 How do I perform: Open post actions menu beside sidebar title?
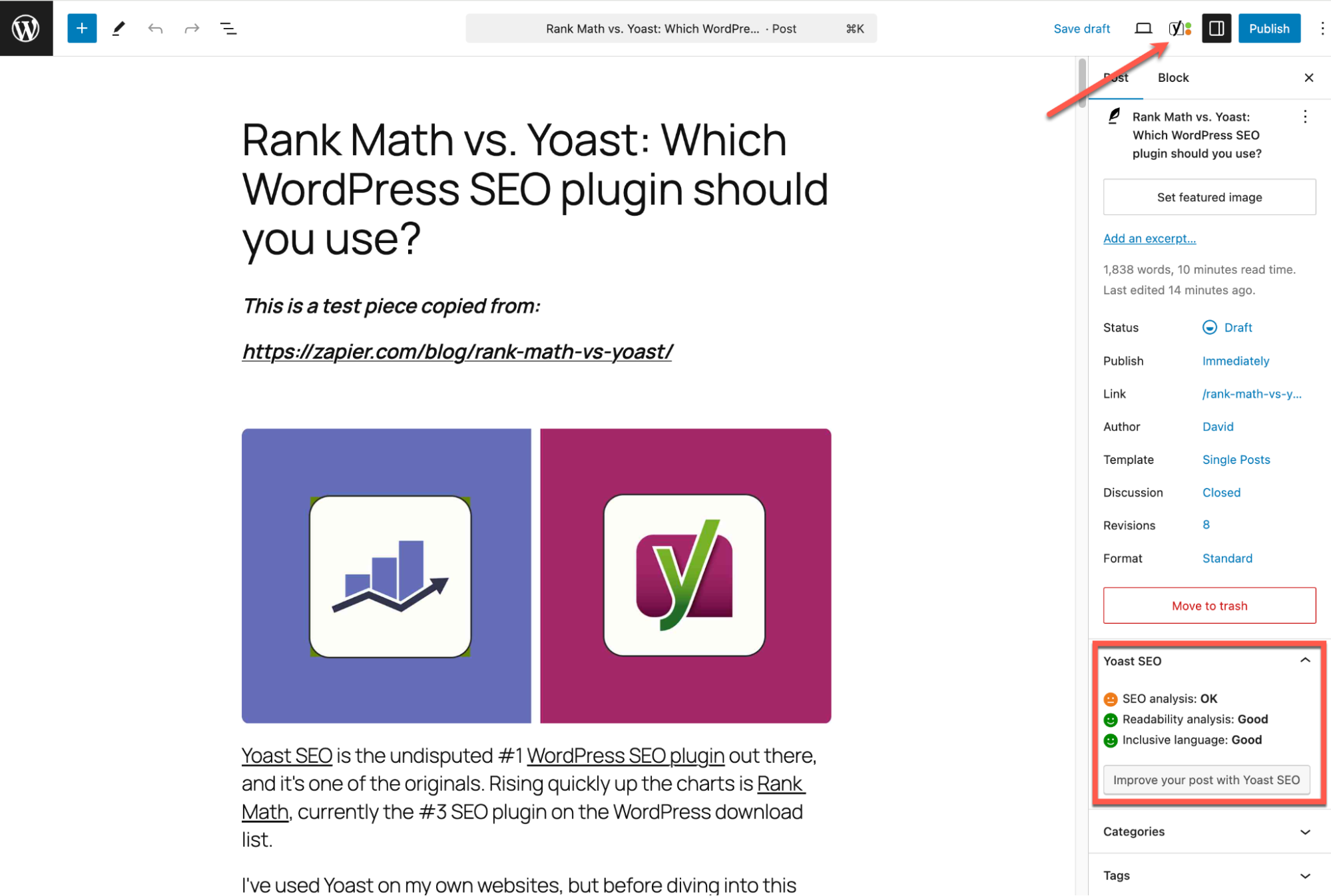[1305, 116]
